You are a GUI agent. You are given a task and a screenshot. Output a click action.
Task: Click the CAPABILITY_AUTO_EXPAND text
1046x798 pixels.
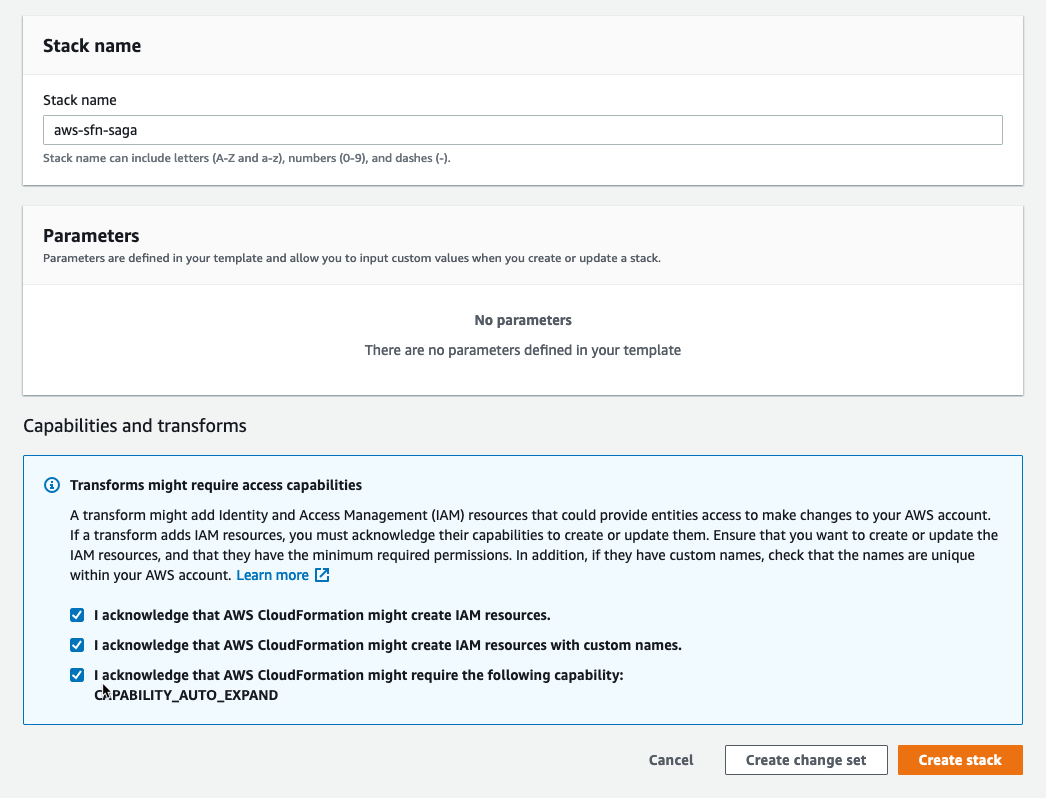pyautogui.click(x=186, y=695)
